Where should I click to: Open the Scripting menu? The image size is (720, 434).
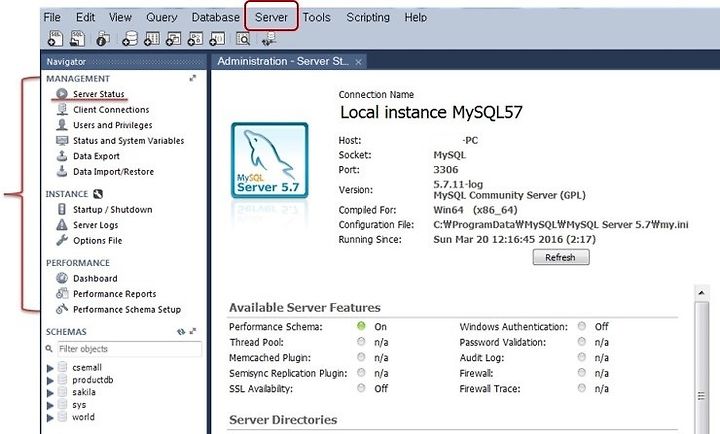(x=368, y=17)
